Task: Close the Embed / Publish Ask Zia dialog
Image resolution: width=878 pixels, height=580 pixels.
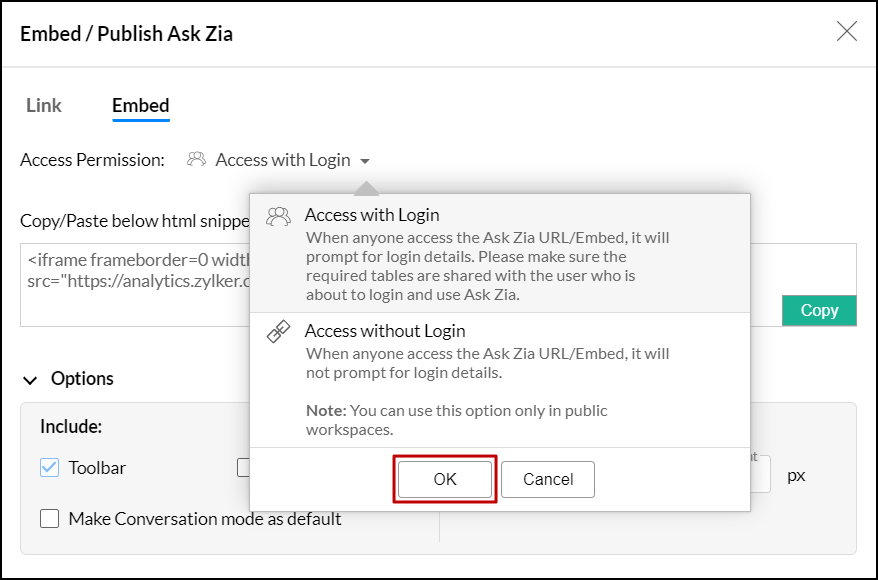Action: tap(846, 32)
